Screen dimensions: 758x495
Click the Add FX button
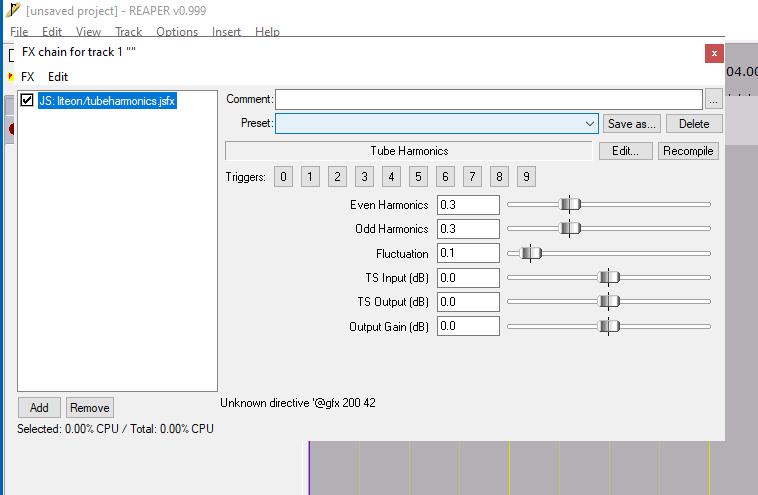[39, 407]
